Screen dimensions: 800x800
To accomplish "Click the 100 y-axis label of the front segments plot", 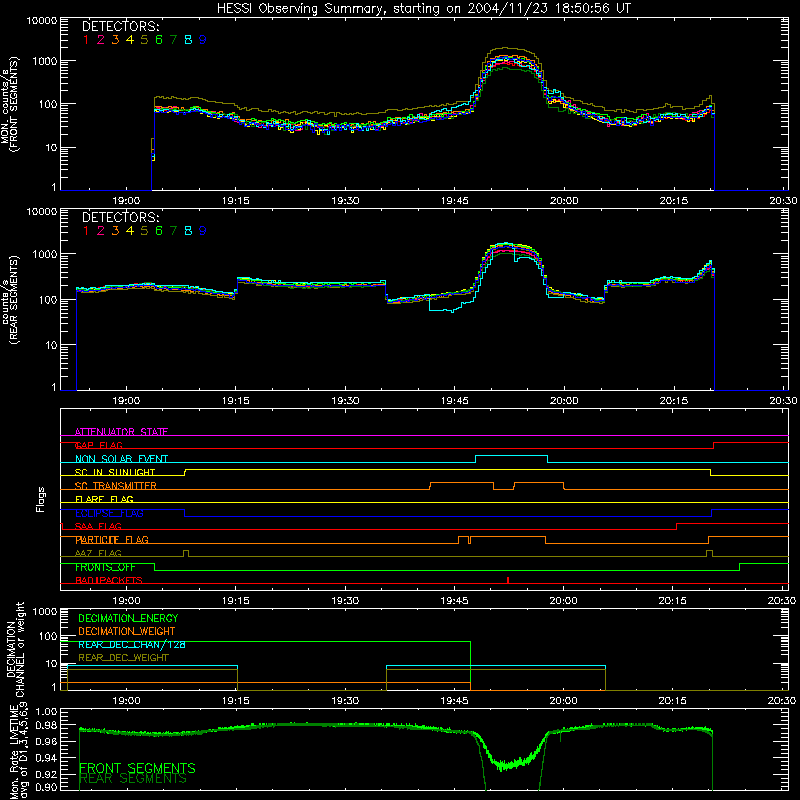I will point(48,105).
